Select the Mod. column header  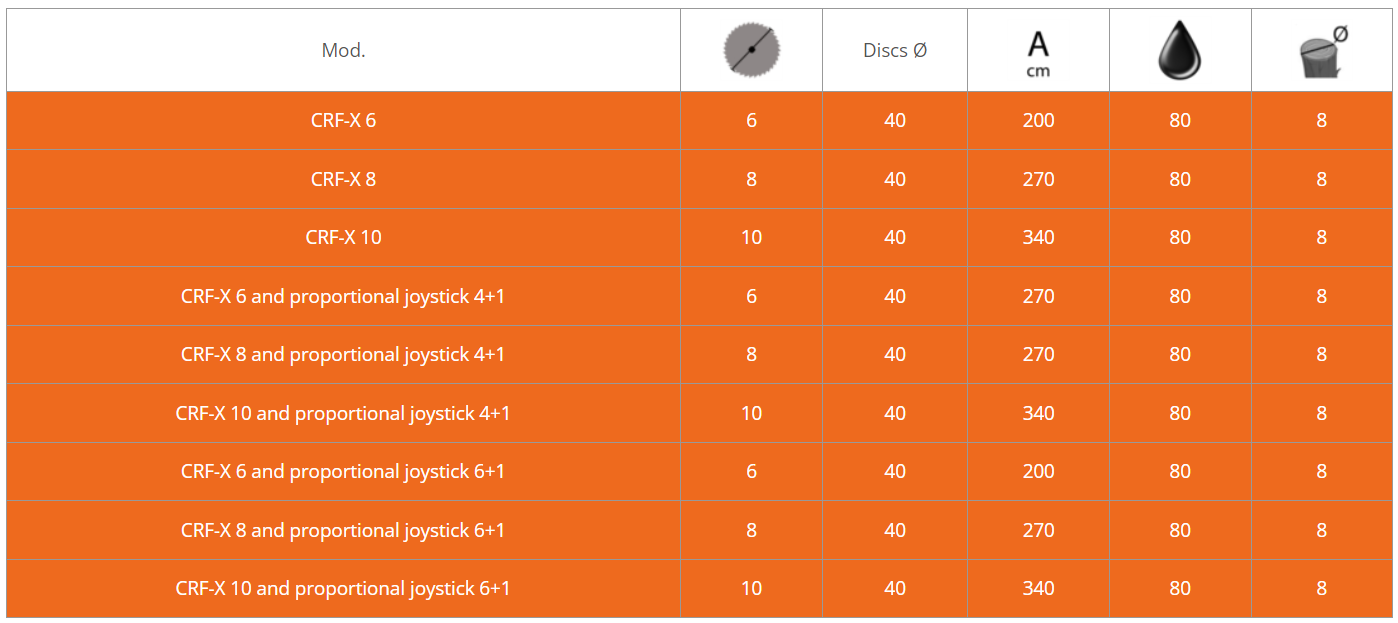(343, 50)
